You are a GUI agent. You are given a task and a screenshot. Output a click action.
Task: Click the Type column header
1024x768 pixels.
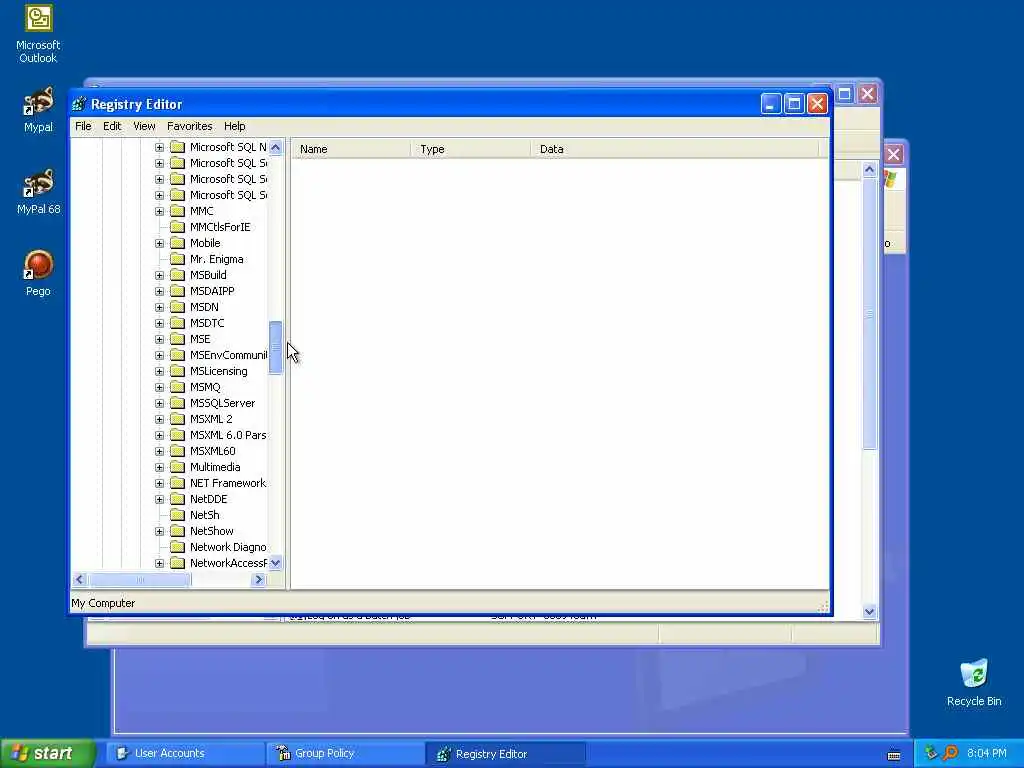pyautogui.click(x=470, y=149)
